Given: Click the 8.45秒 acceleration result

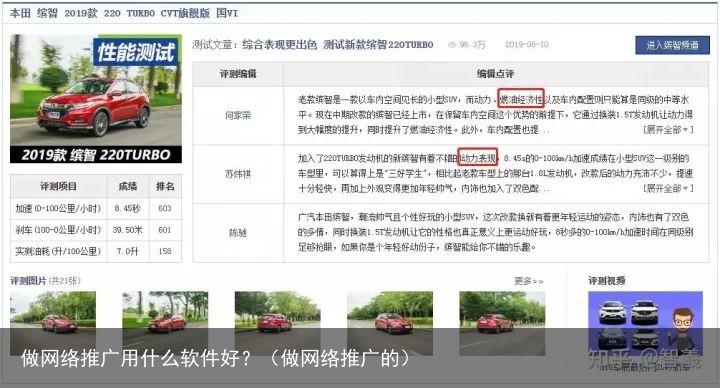Looking at the screenshot, I should coord(128,208).
